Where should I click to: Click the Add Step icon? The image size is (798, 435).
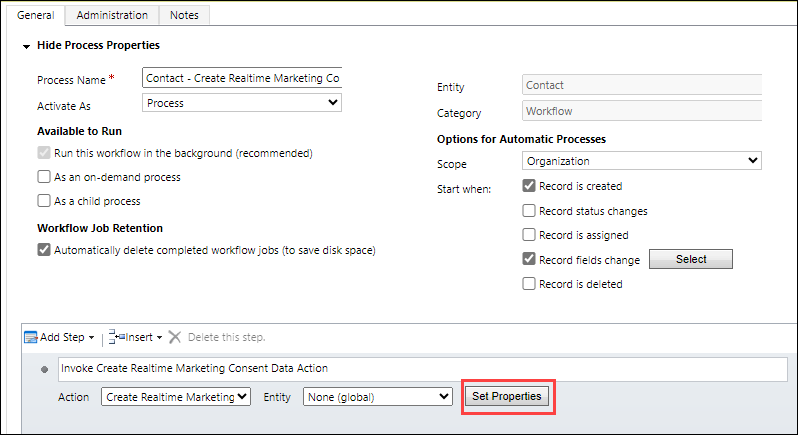pyautogui.click(x=30, y=338)
